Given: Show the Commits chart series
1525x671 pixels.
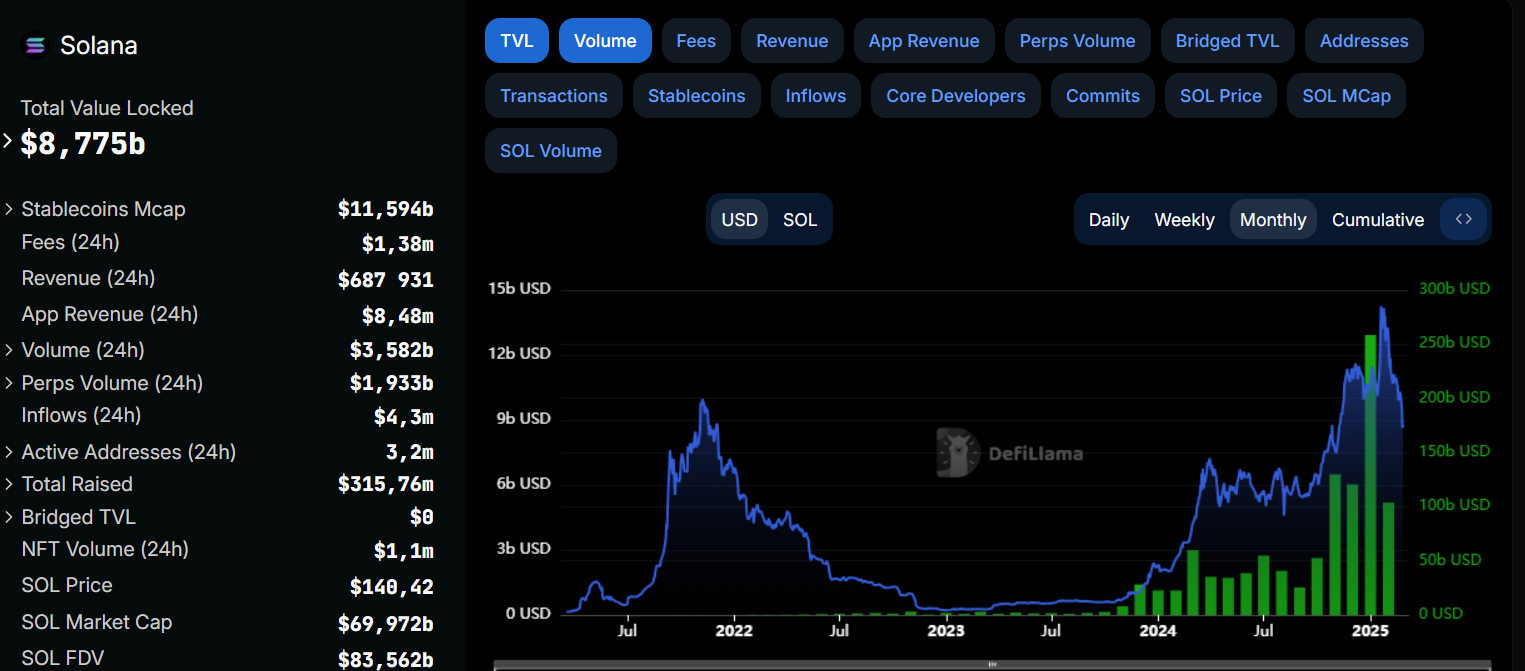Looking at the screenshot, I should (1103, 96).
